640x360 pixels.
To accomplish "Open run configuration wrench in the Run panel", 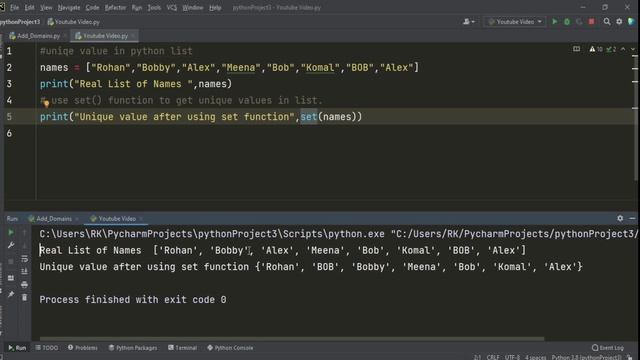I will pyautogui.click(x=11, y=245).
